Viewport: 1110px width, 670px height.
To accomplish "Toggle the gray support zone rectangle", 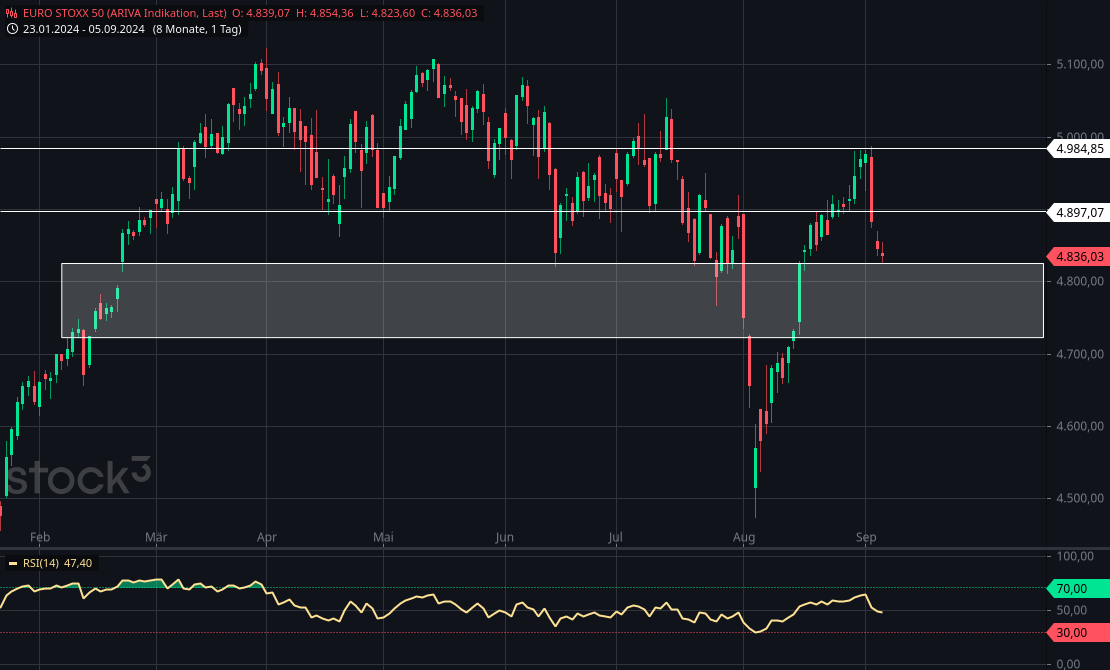I will point(550,300).
